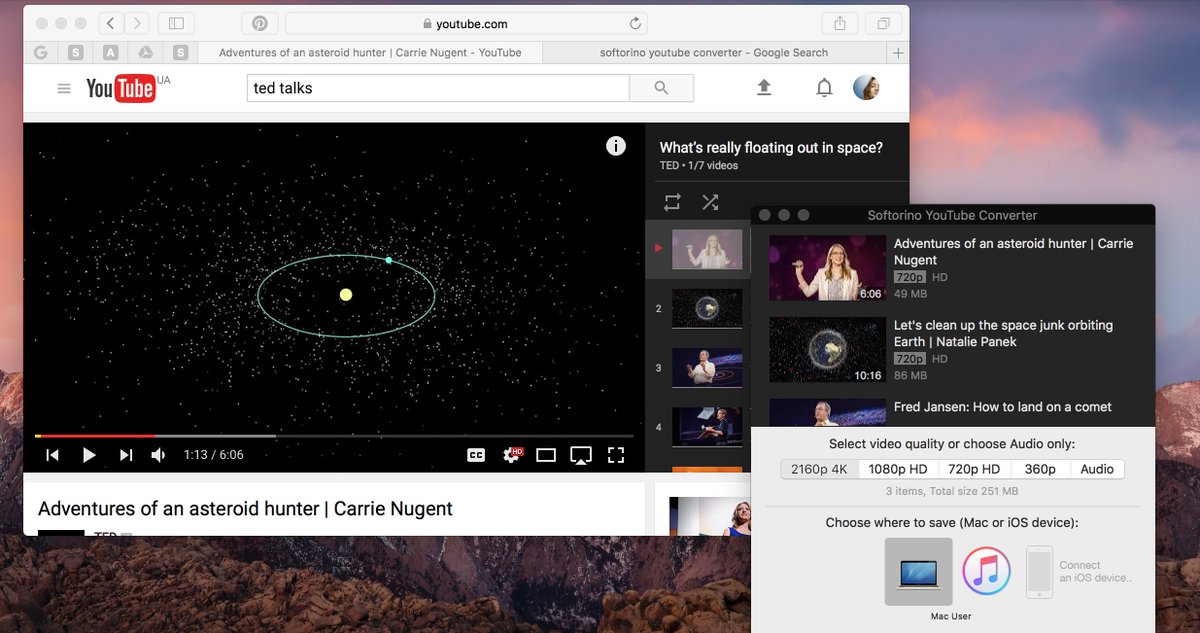Choose iTunes as save destination
The image size is (1200, 633).
986,571
